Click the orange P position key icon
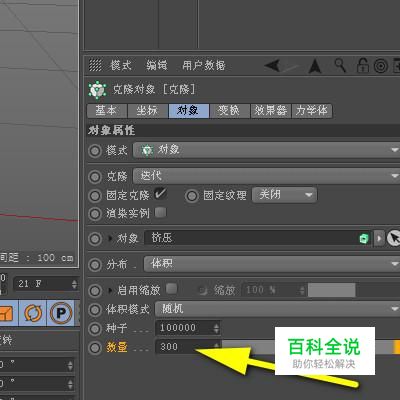Viewport: 400px width, 400px height. [x=61, y=313]
